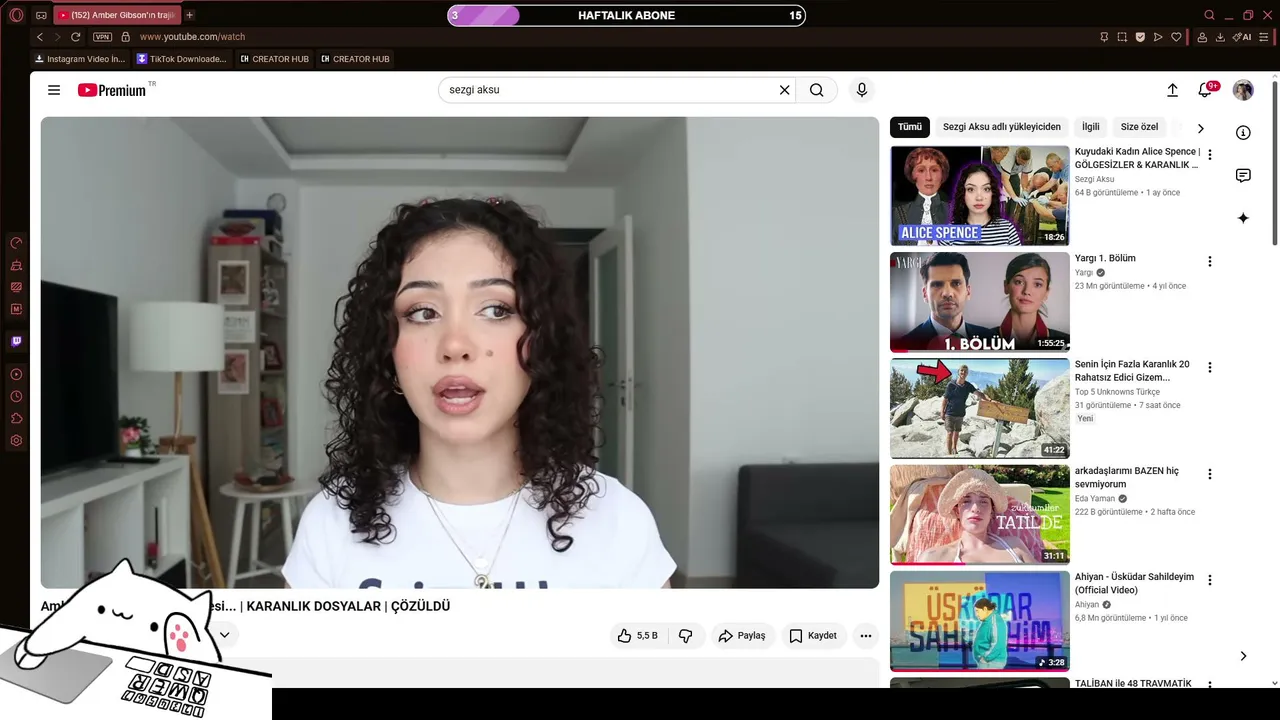The width and height of the screenshot is (1280, 720).
Task: Open options for Senin İçin Fazla Karanlık video
Action: pyautogui.click(x=1210, y=367)
